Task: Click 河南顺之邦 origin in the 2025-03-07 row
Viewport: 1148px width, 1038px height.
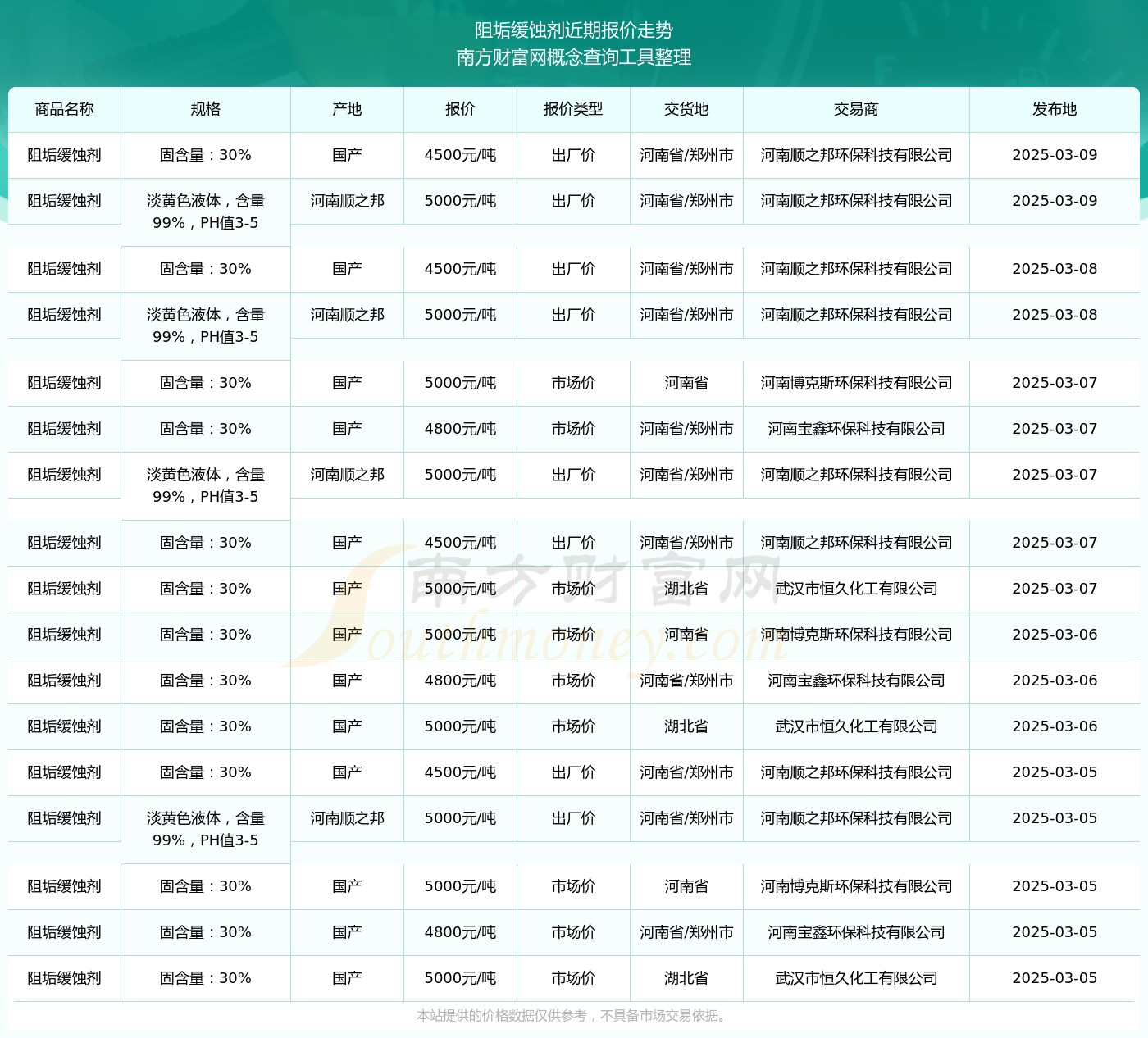Action: [347, 475]
